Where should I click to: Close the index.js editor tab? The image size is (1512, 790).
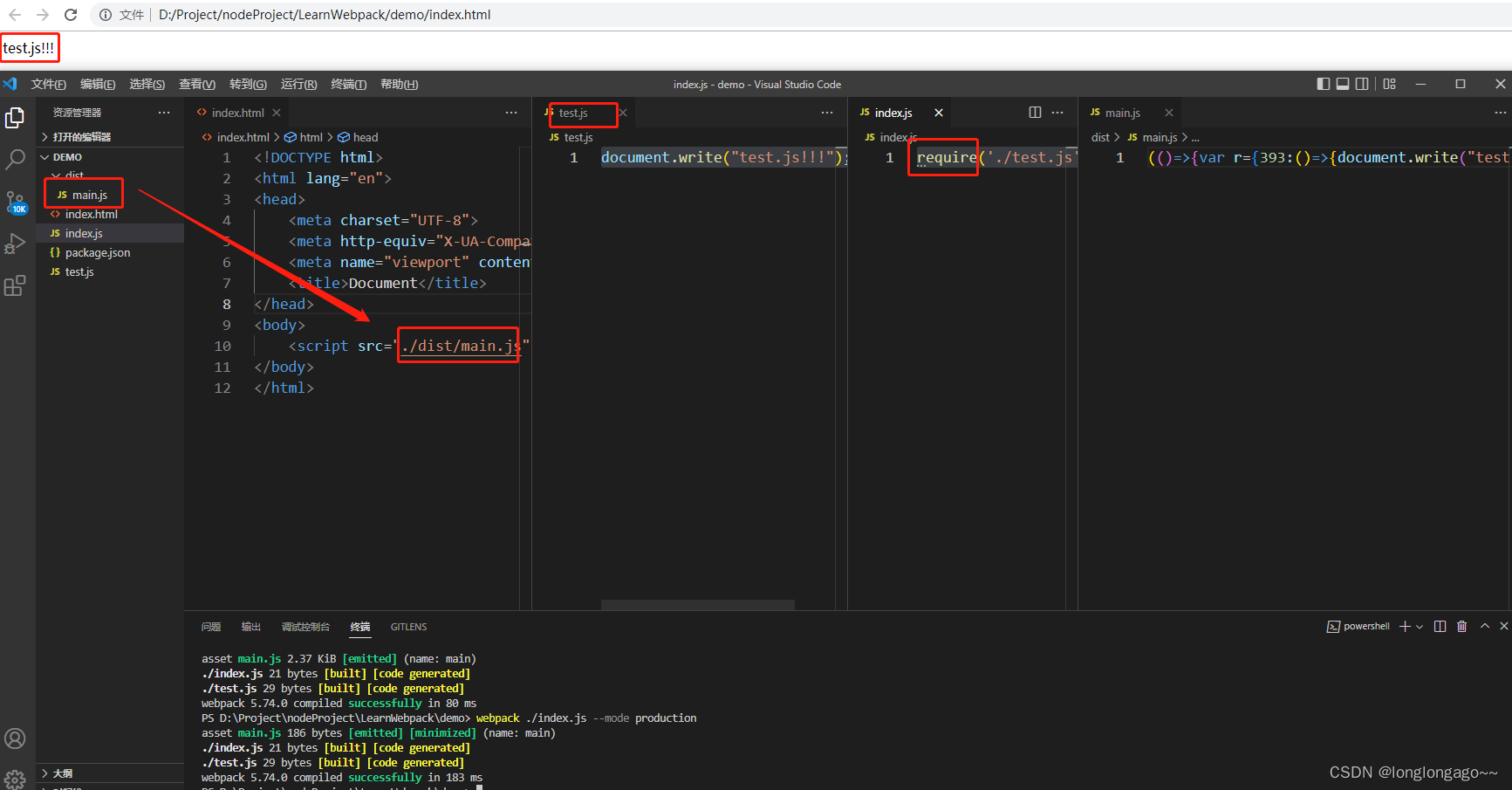939,113
